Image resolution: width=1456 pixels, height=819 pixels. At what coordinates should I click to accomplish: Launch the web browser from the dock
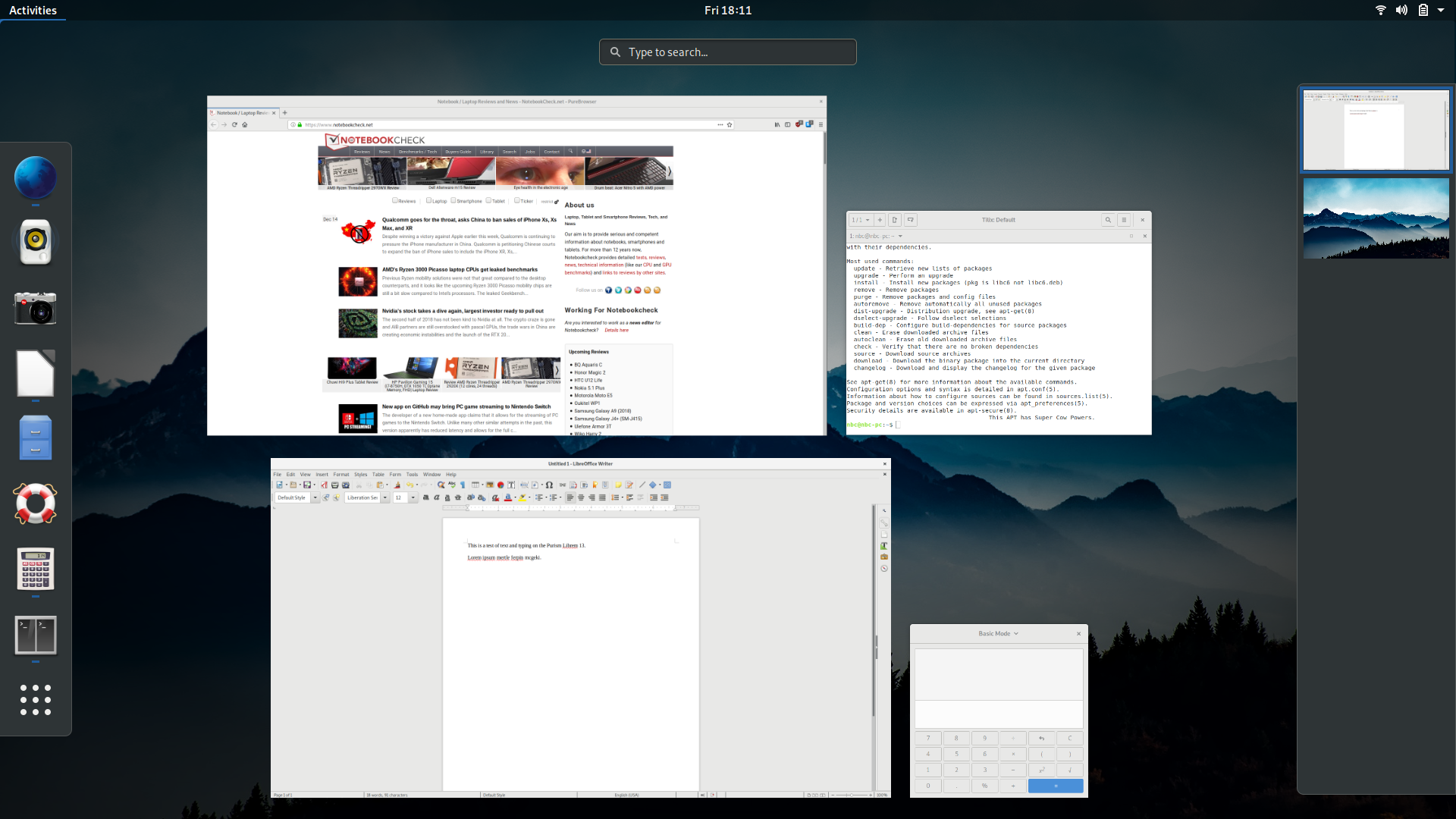(x=35, y=177)
